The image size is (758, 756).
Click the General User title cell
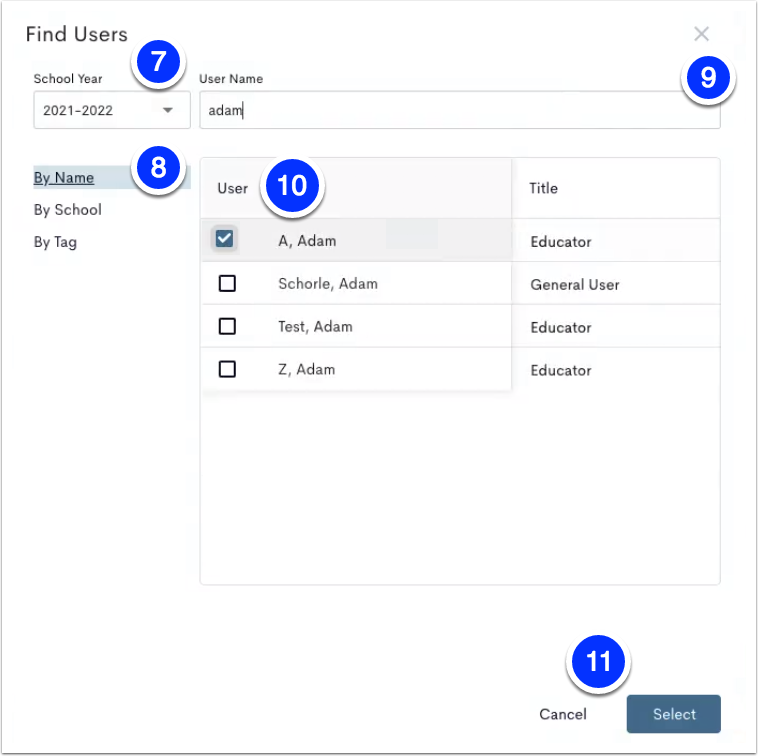click(x=575, y=285)
